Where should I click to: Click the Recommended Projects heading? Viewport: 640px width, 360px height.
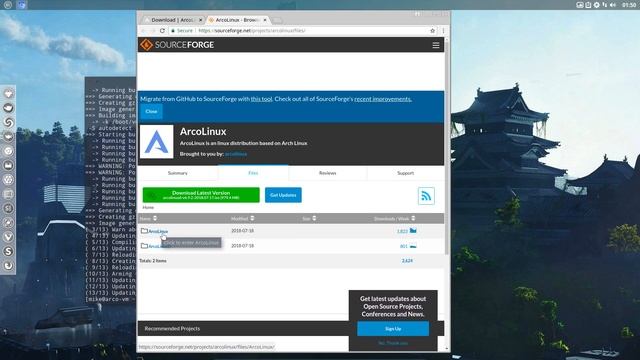[x=172, y=329]
